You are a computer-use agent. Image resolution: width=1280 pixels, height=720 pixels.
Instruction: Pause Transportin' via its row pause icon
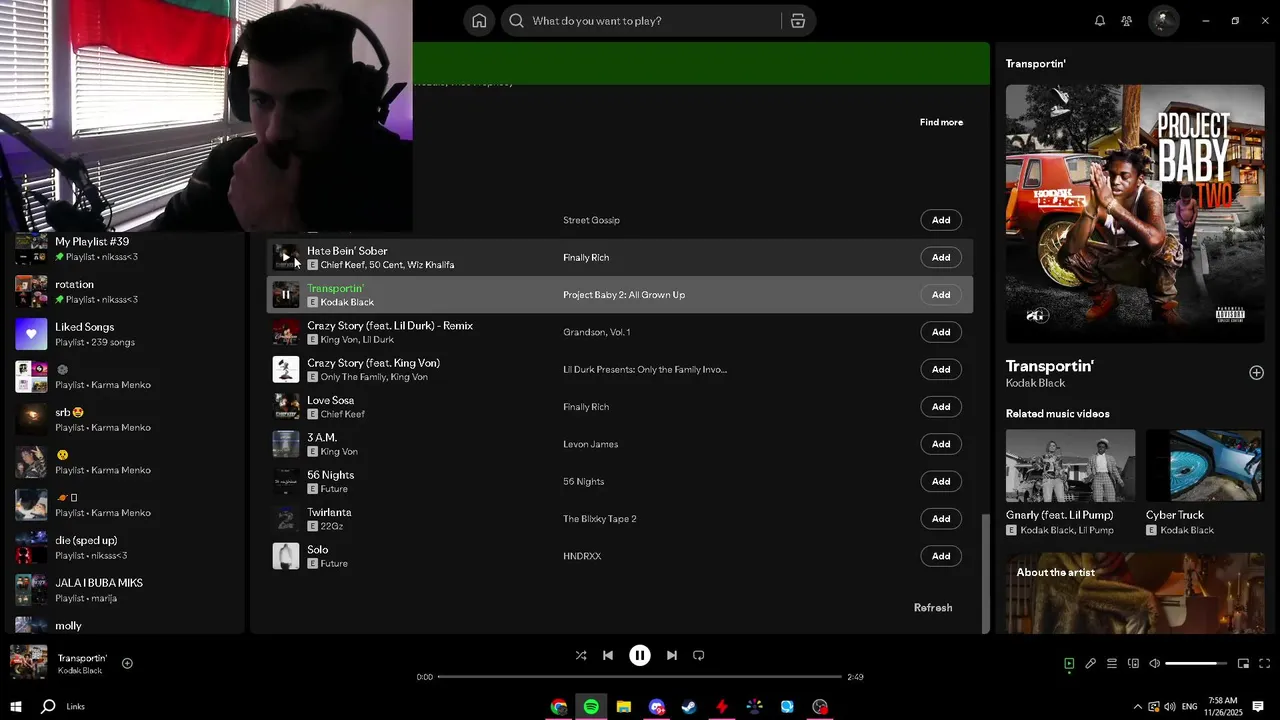pyautogui.click(x=286, y=295)
